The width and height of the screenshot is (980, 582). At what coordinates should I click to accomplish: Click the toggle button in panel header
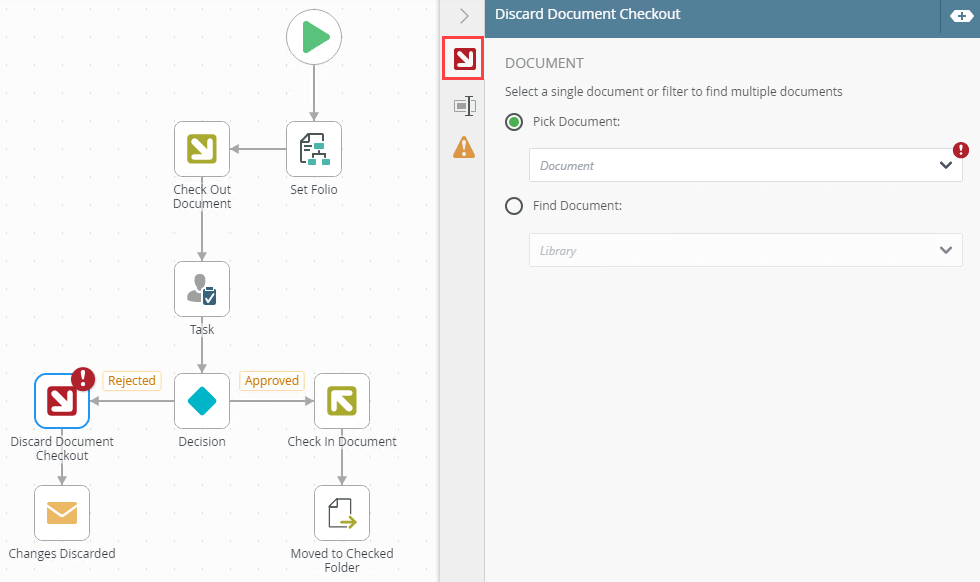pos(962,16)
